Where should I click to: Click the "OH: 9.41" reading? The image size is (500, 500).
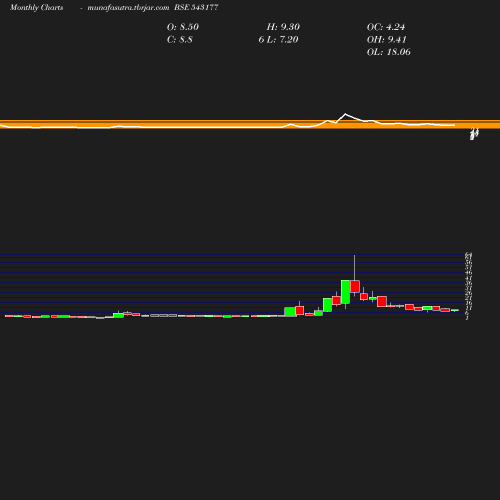pos(387,40)
